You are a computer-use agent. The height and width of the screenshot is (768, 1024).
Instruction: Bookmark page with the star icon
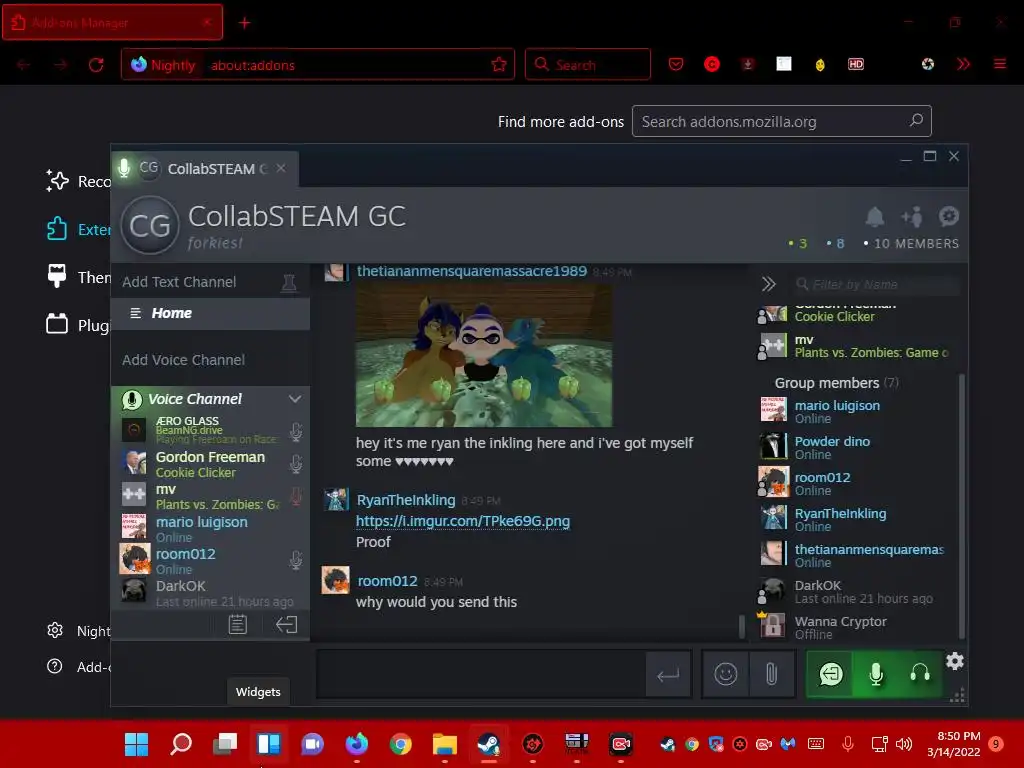click(499, 64)
